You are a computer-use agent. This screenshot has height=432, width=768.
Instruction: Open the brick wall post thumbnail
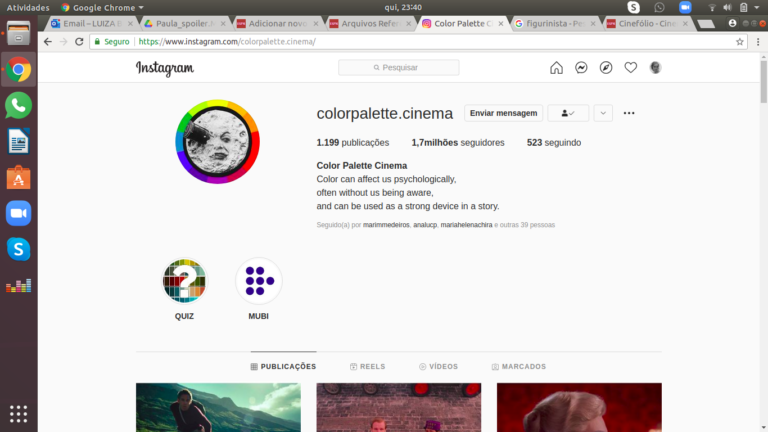399,408
